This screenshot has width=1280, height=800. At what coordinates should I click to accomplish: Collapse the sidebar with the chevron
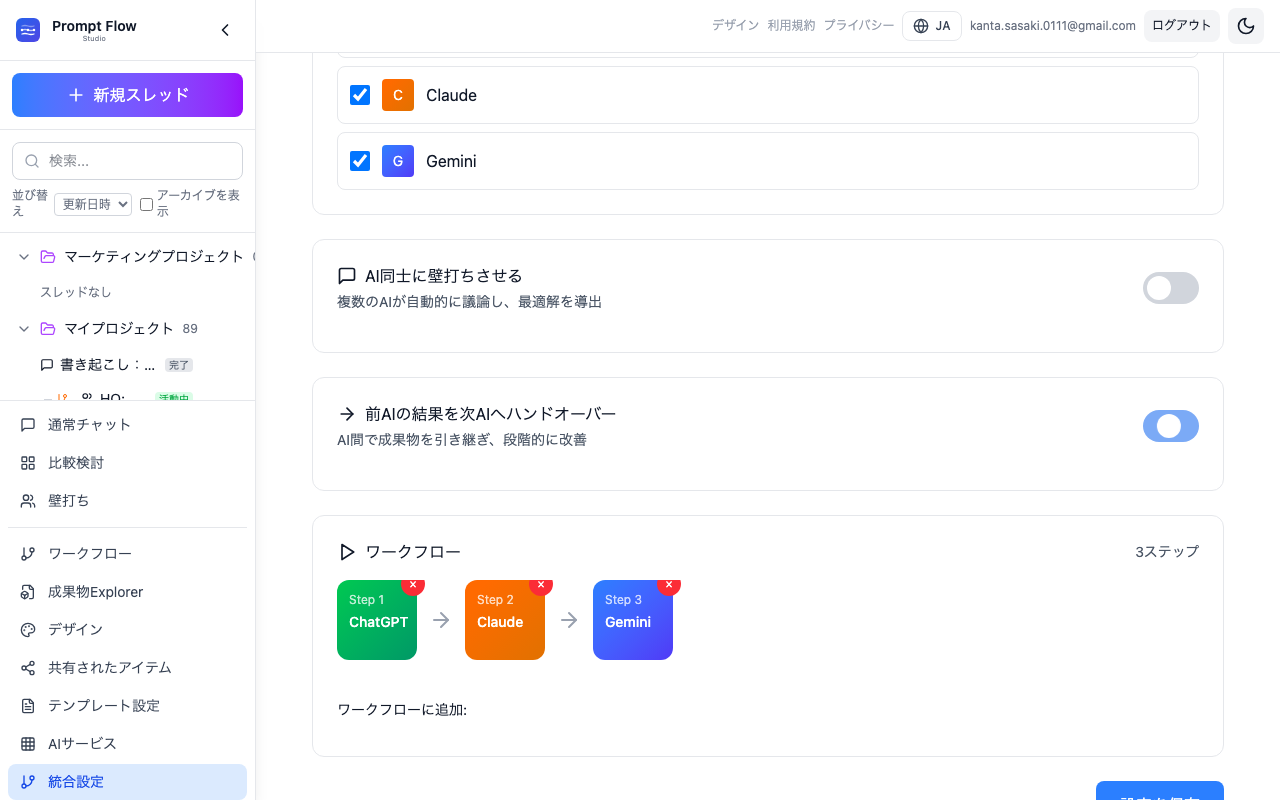225,30
